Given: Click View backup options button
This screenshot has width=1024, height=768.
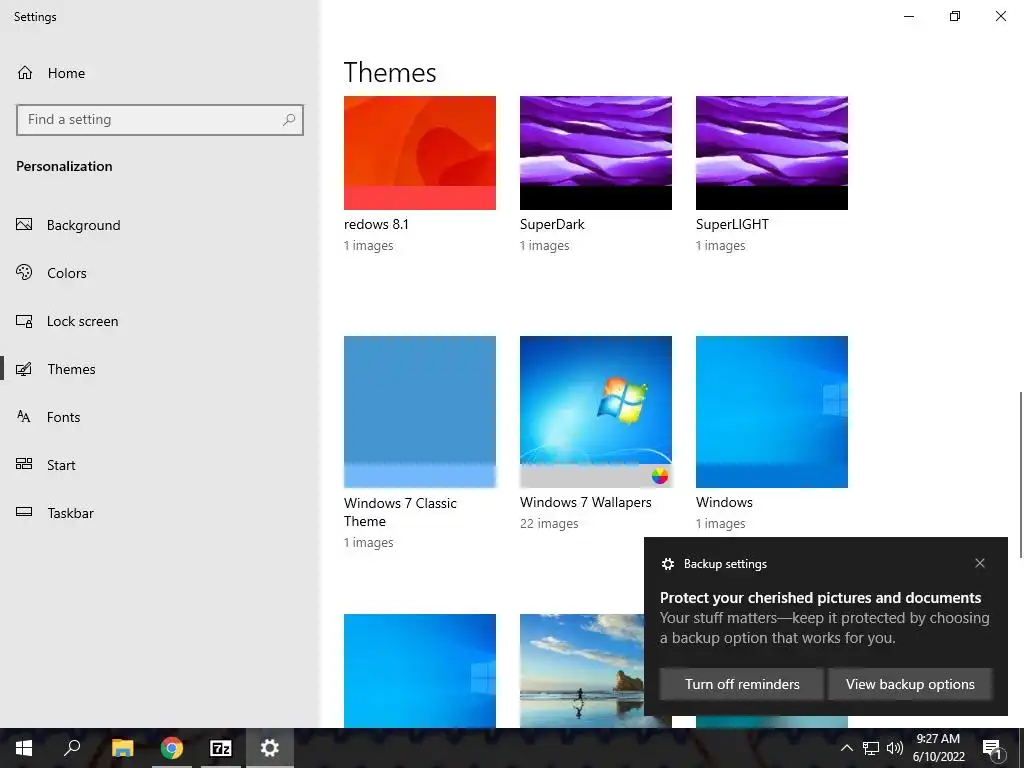Looking at the screenshot, I should pos(910,684).
